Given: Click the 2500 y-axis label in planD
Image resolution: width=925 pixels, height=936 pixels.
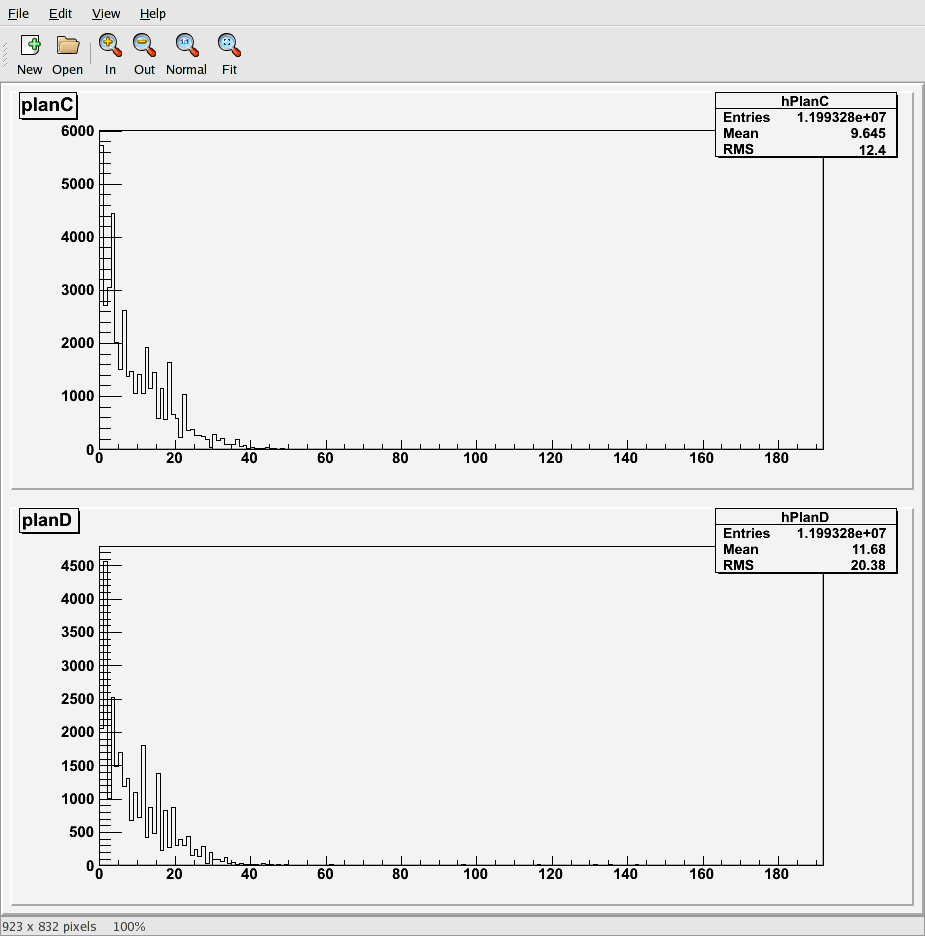Looking at the screenshot, I should pos(78,699).
